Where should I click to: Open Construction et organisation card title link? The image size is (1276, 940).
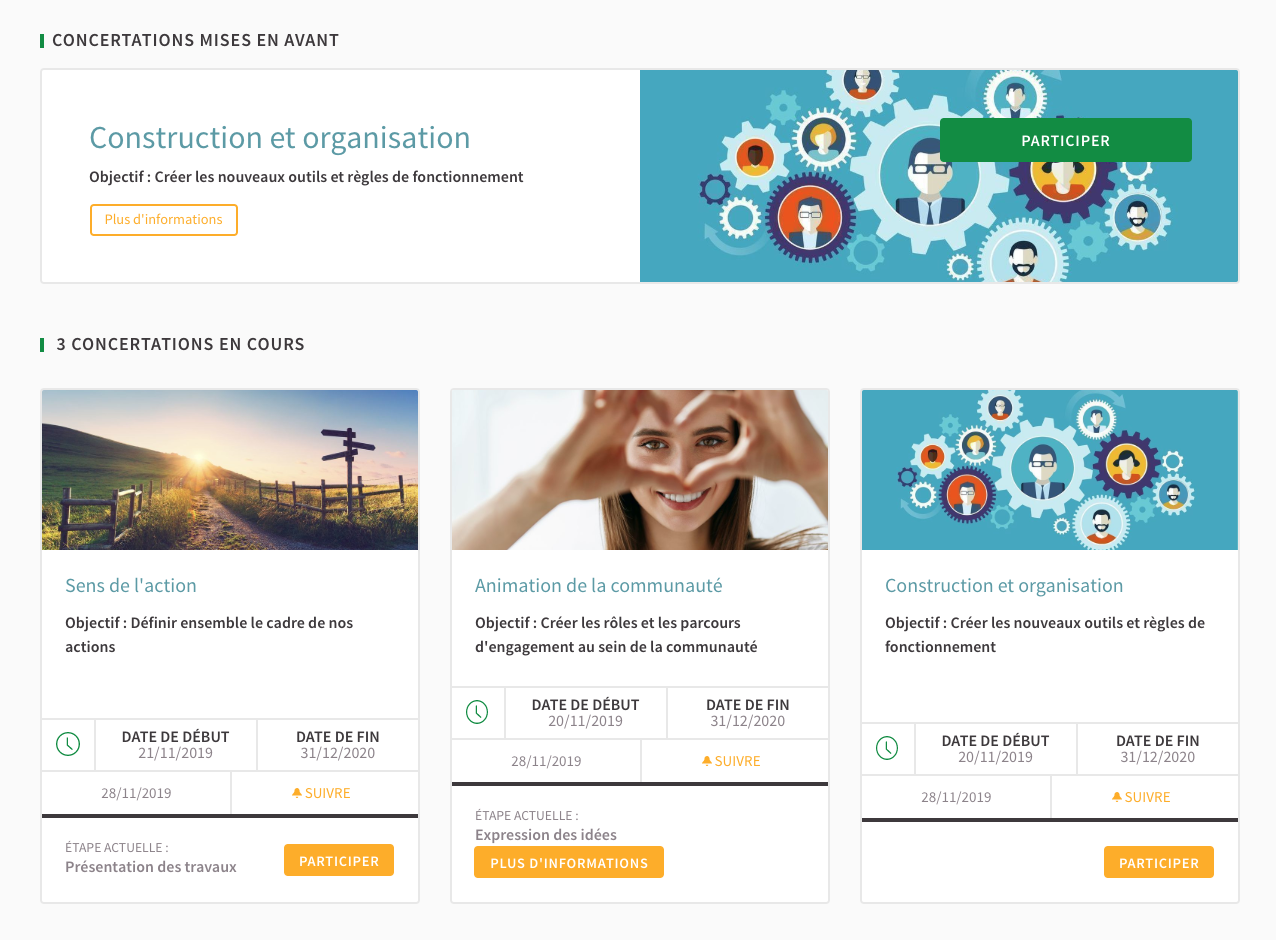coord(1004,585)
